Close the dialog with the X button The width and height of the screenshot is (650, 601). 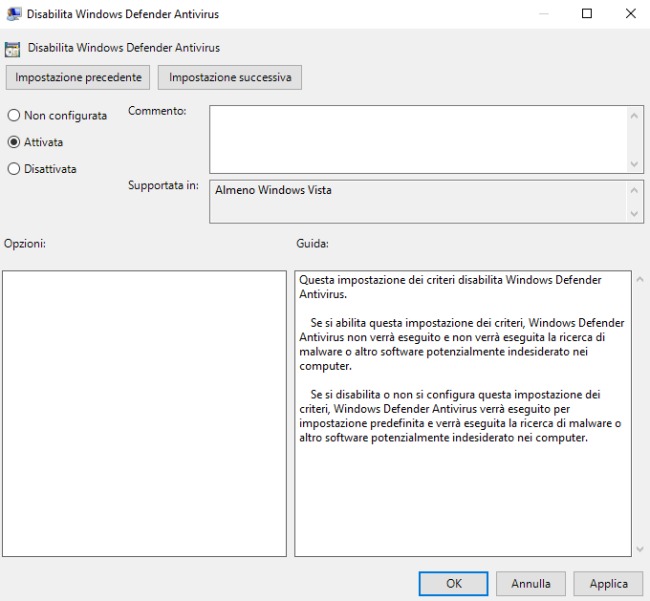point(631,14)
